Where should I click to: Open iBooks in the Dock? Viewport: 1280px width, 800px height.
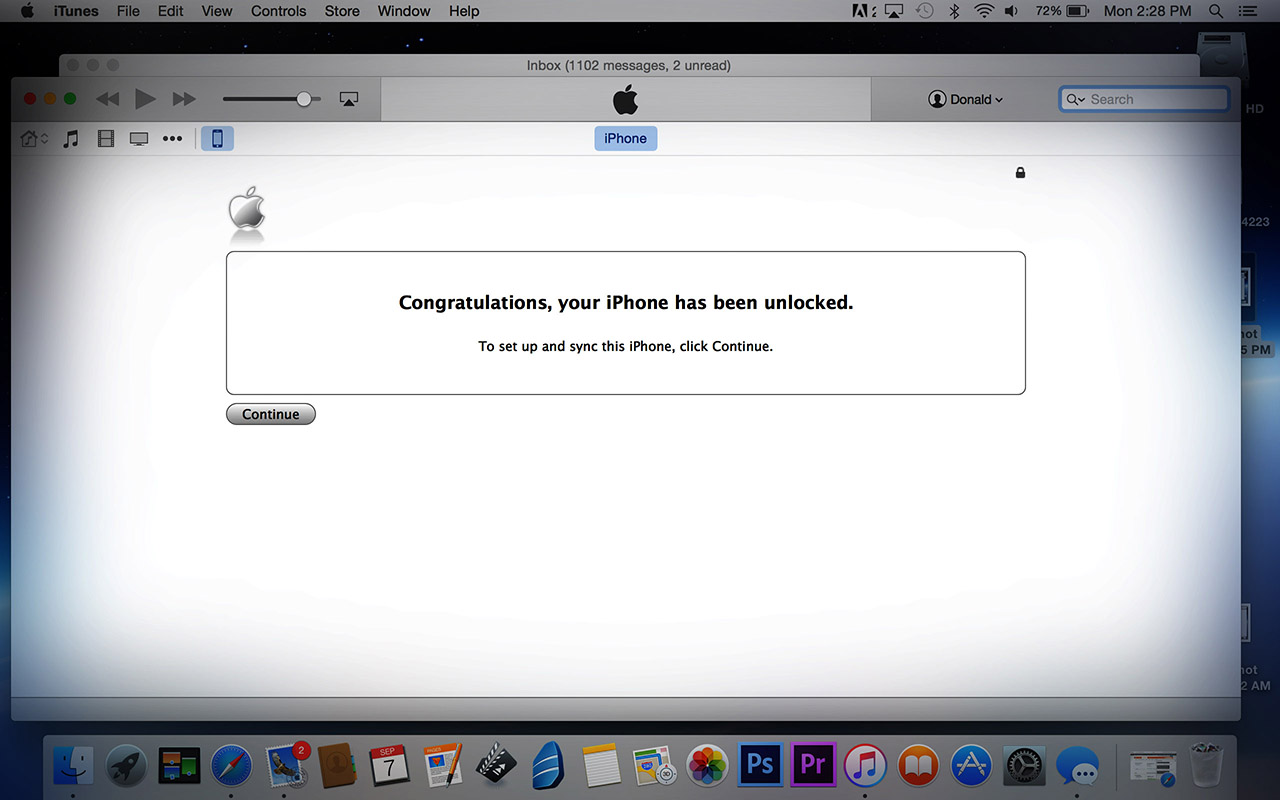[x=918, y=766]
